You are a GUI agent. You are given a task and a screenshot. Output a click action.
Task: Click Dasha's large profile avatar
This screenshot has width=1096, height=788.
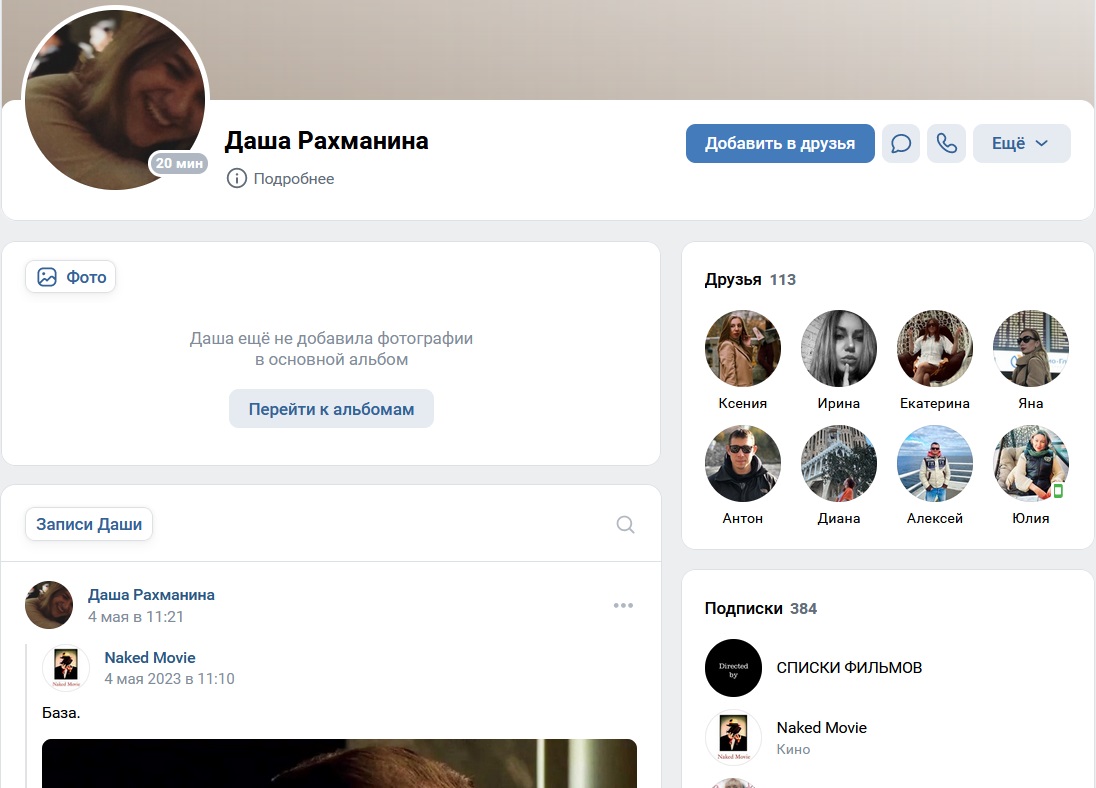click(x=115, y=98)
